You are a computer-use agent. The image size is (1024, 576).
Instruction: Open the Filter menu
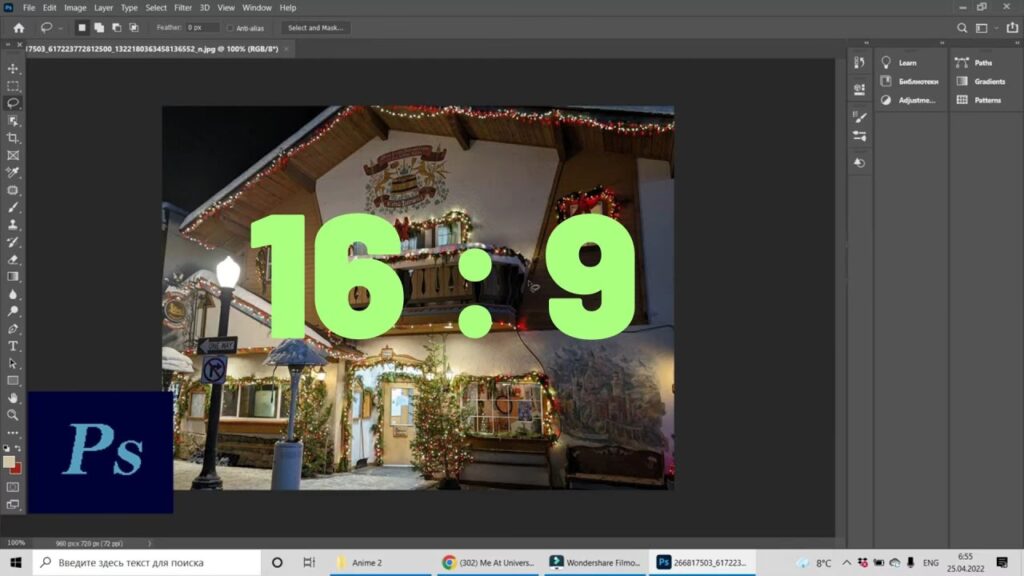[x=183, y=8]
